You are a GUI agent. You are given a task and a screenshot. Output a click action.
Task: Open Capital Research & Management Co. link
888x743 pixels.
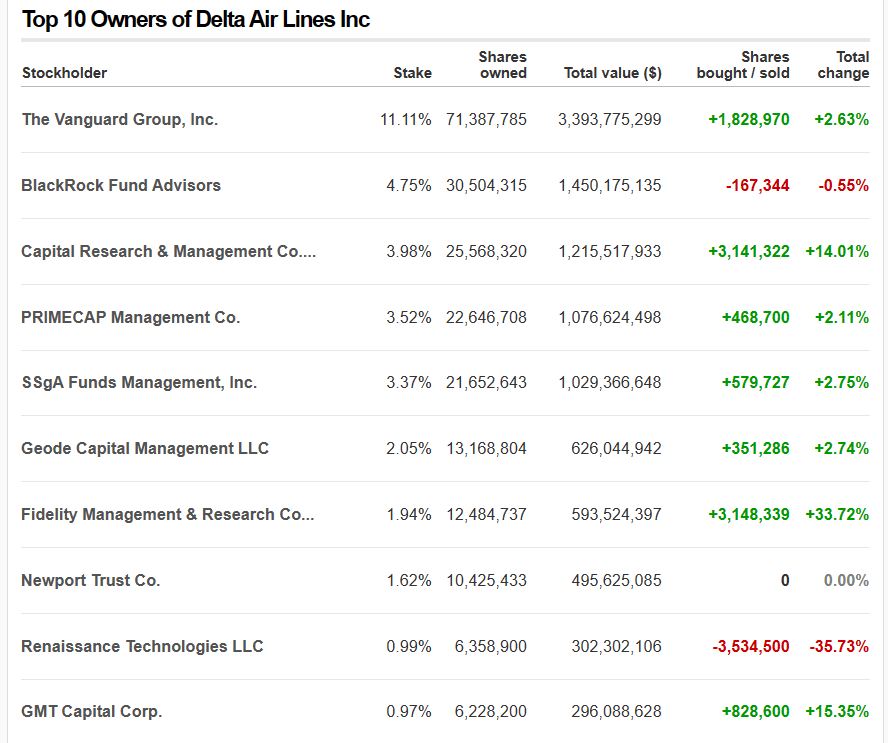(168, 251)
